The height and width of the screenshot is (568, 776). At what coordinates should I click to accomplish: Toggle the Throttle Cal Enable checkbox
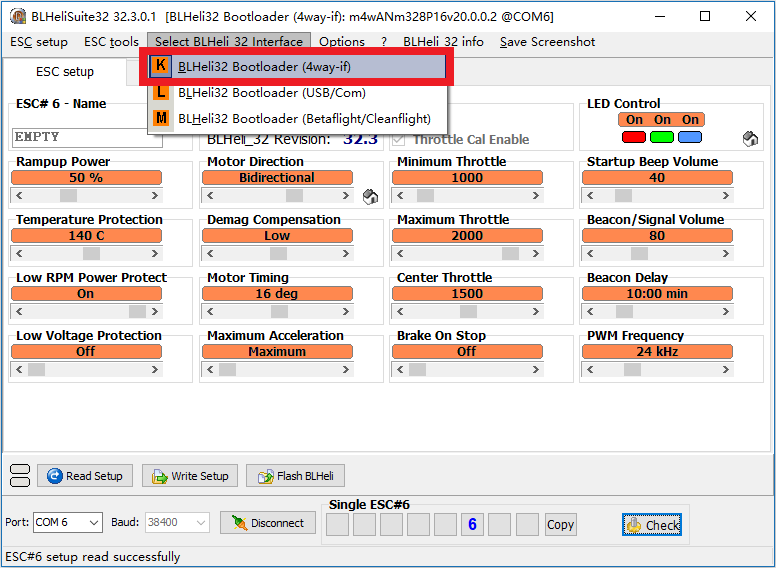pos(399,139)
